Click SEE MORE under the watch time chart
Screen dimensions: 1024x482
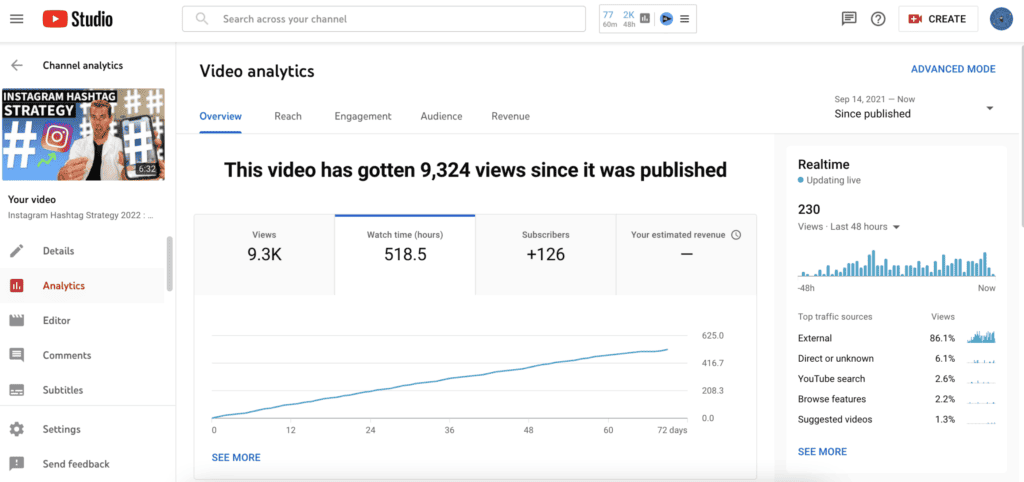(x=236, y=457)
